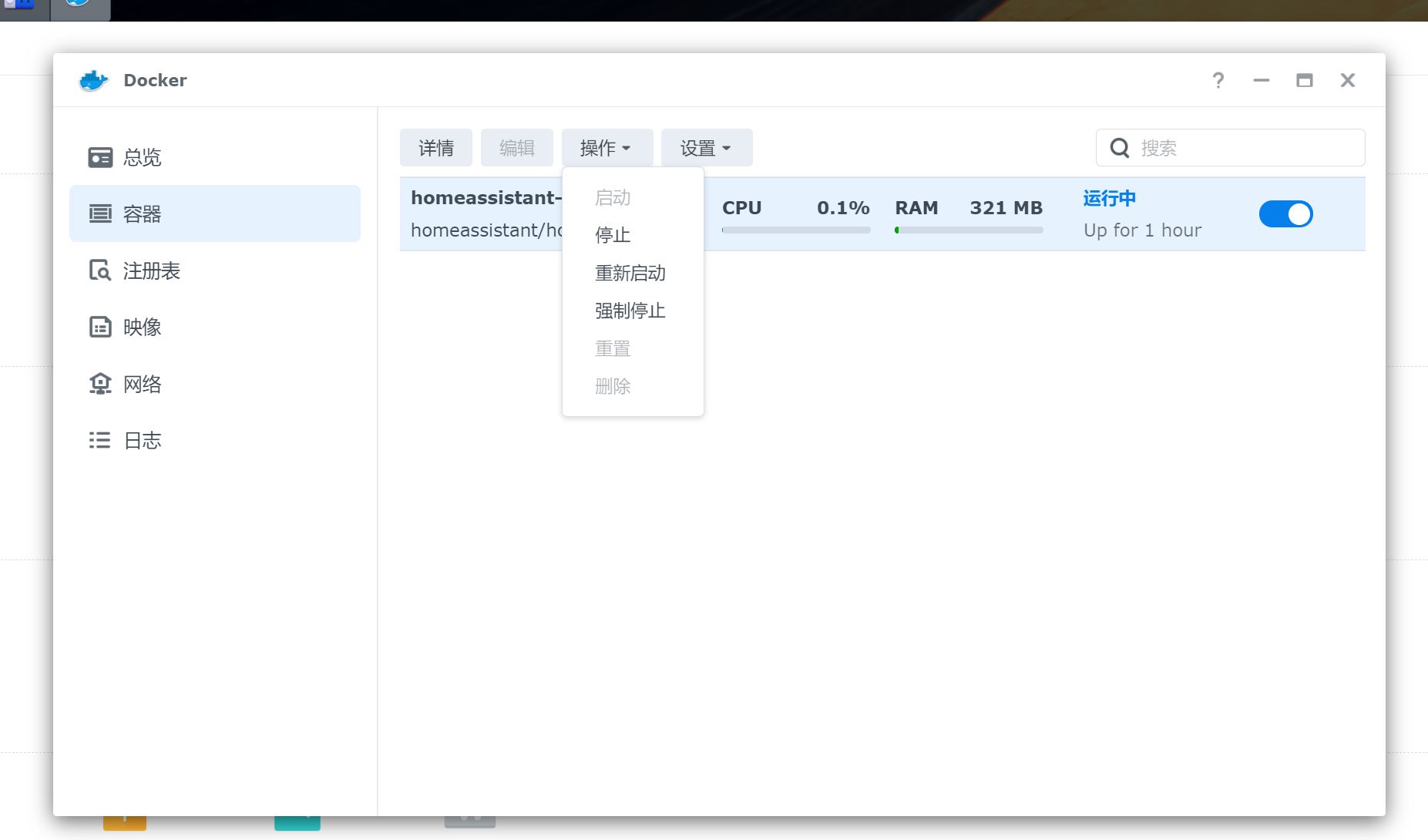Click the 映像 image sidebar icon
This screenshot has height=840, width=1428.
click(100, 327)
